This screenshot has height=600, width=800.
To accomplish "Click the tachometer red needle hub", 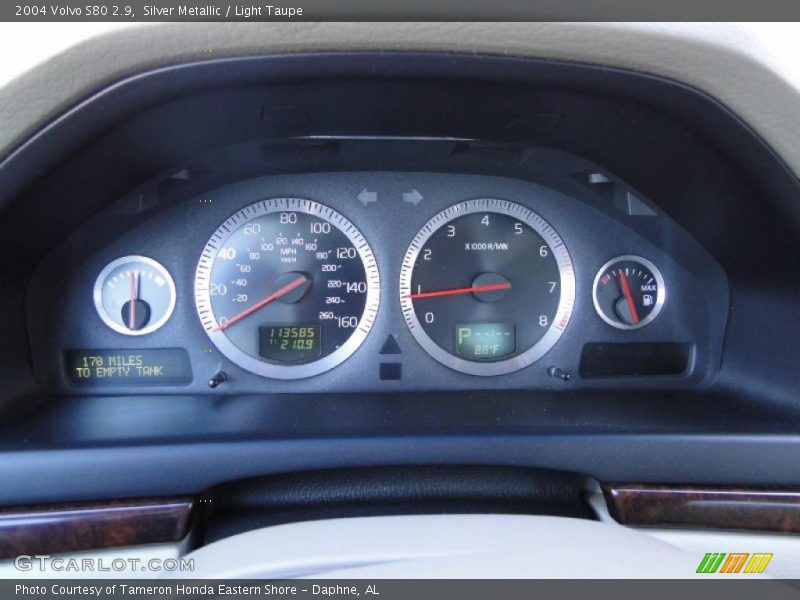I will point(490,287).
